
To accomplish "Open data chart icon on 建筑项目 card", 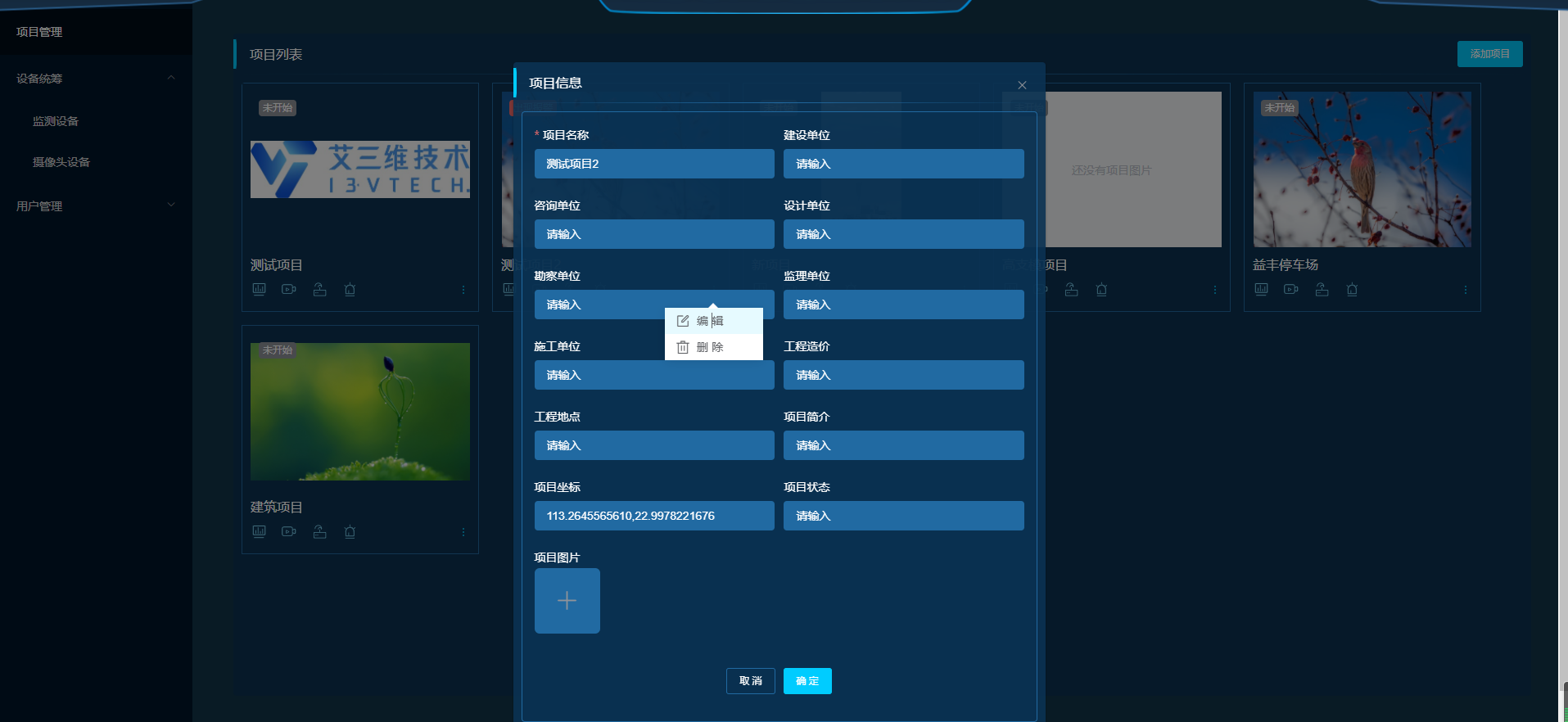I will (x=259, y=531).
